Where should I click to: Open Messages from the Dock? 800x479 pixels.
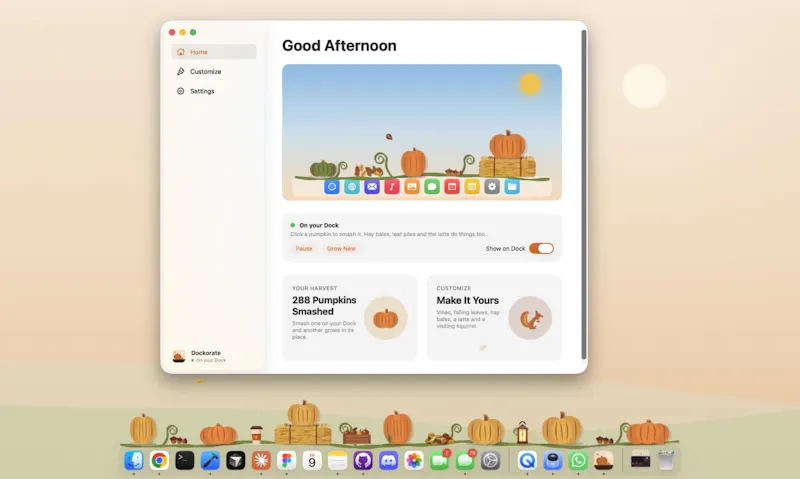coord(465,461)
